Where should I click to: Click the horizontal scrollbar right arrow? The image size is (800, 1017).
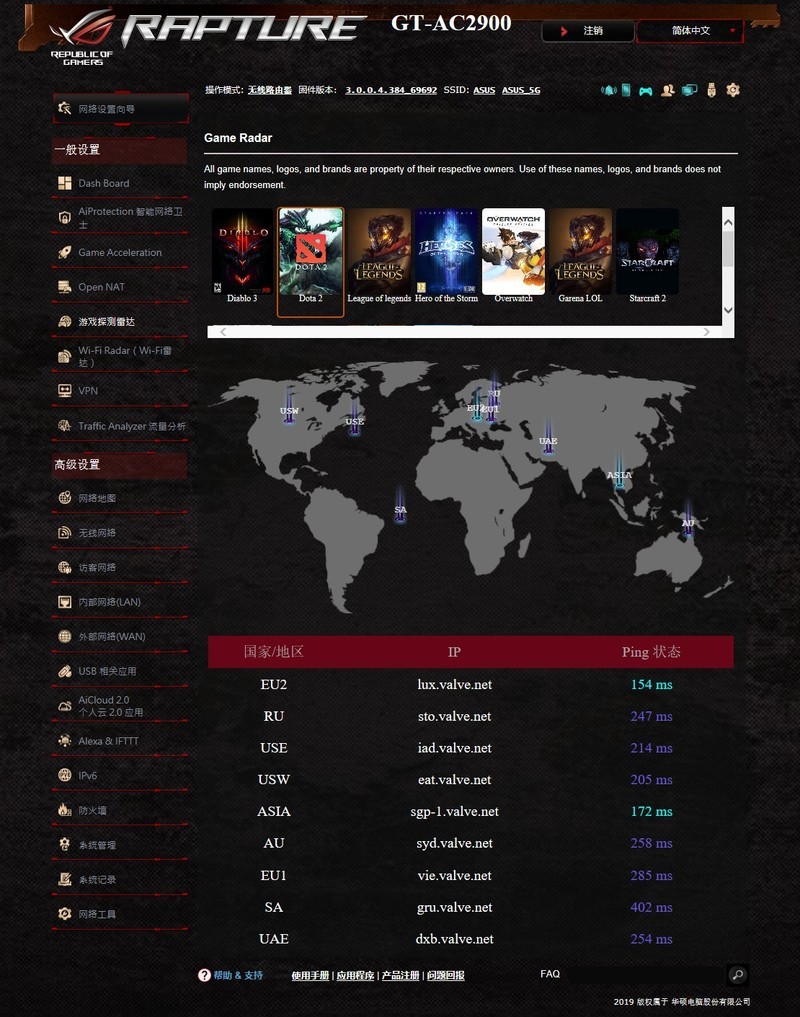tap(707, 332)
